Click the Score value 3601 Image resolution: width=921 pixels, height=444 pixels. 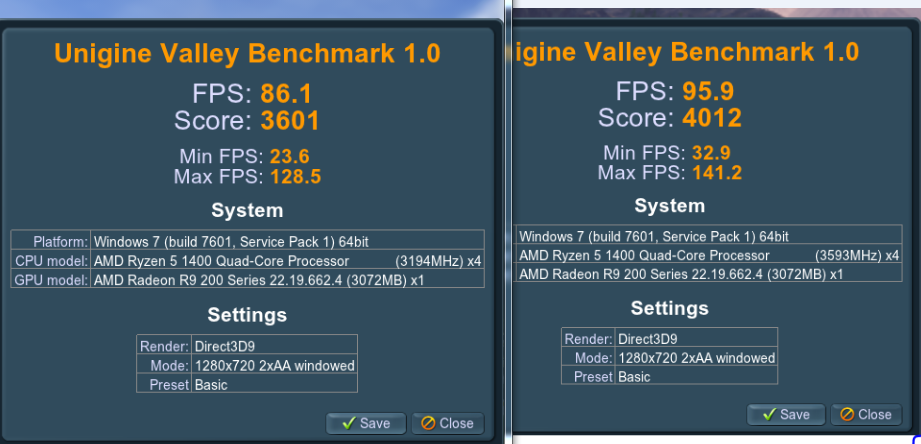tap(290, 120)
